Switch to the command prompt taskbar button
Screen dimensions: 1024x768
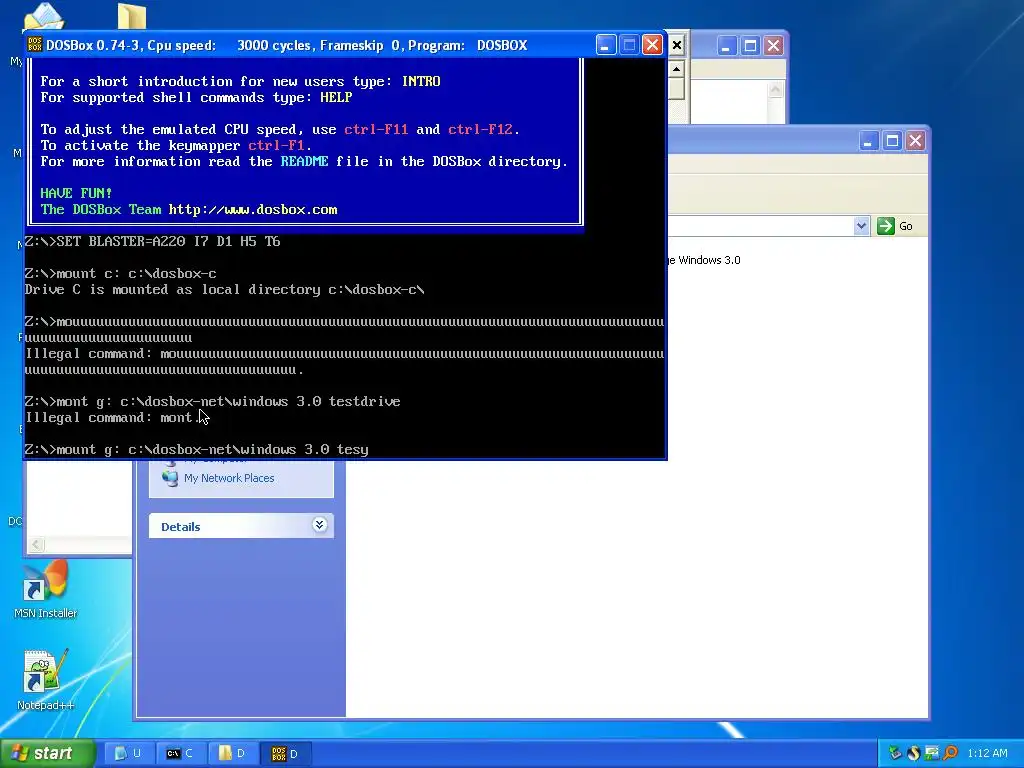click(180, 753)
